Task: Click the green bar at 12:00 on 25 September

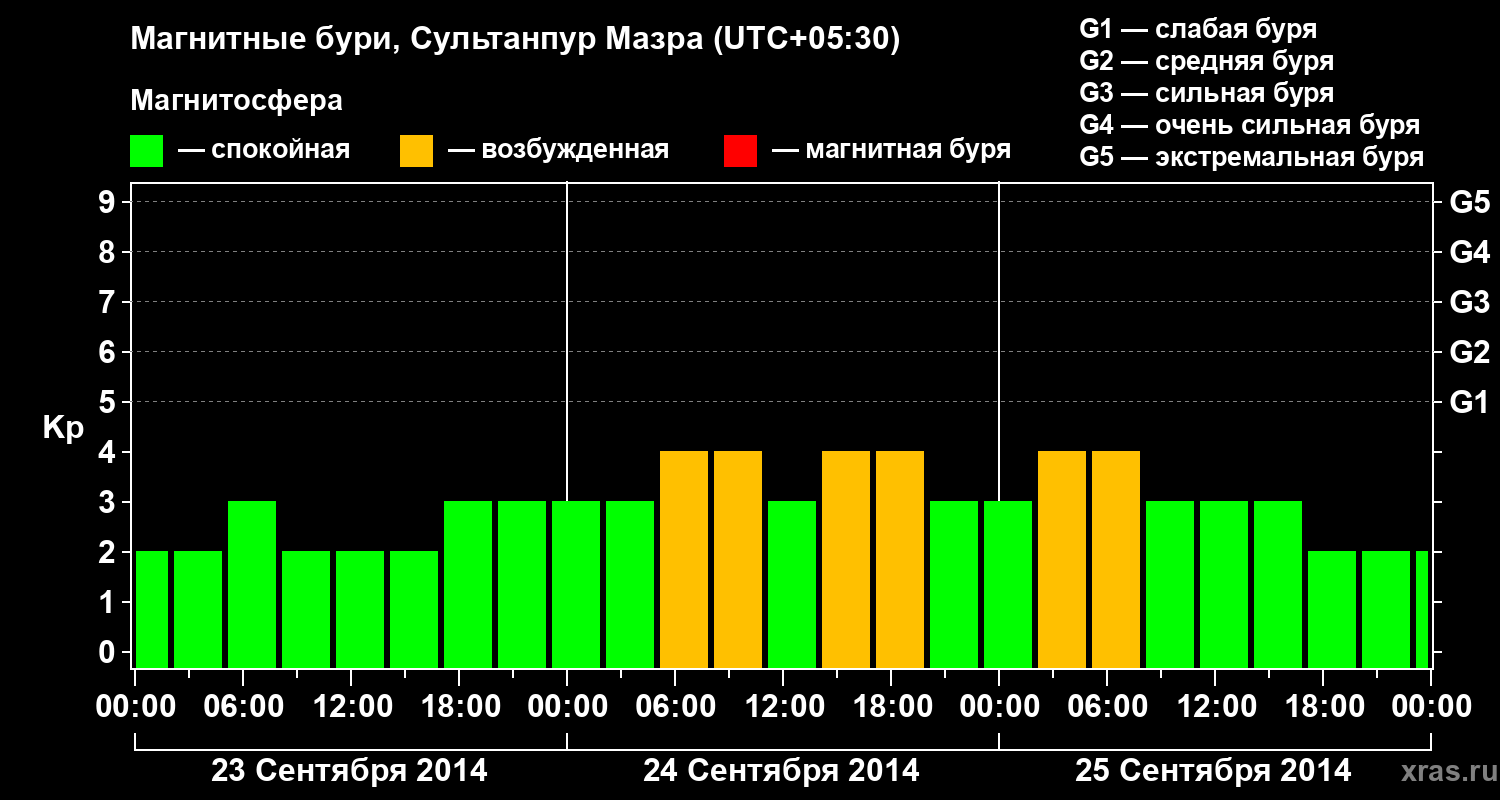Action: click(1224, 584)
